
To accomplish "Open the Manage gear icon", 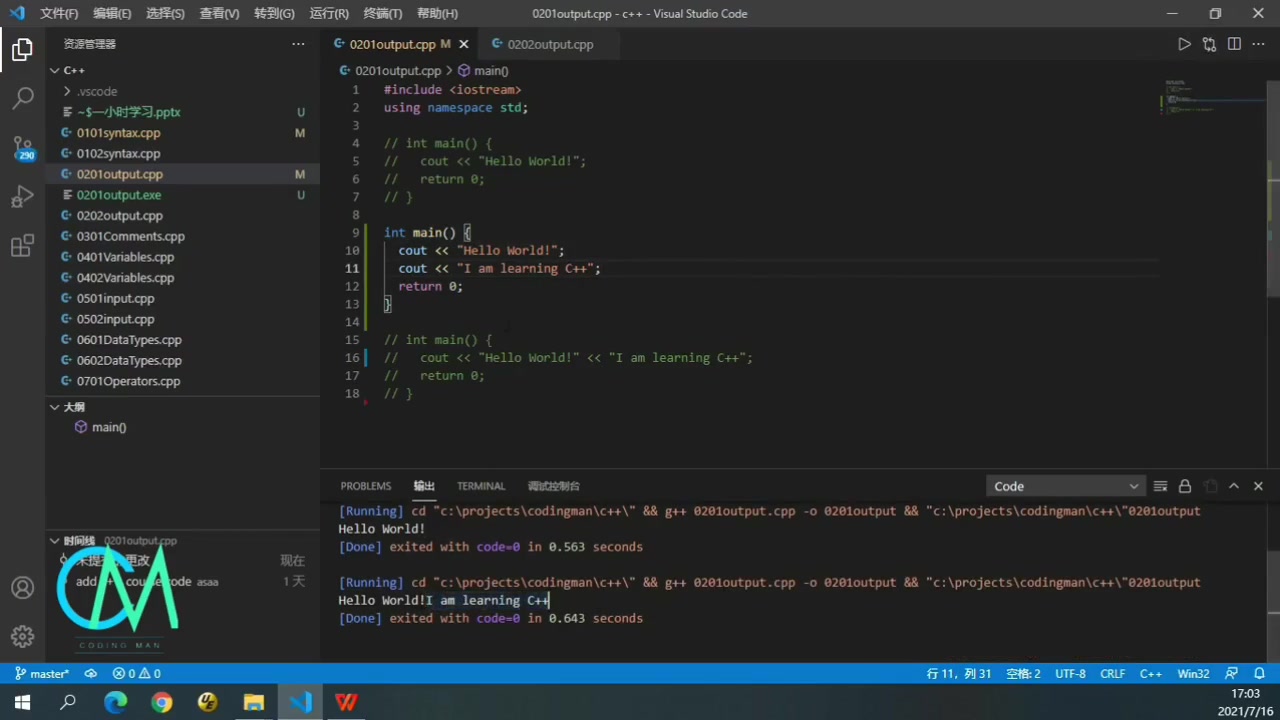I will click(22, 636).
